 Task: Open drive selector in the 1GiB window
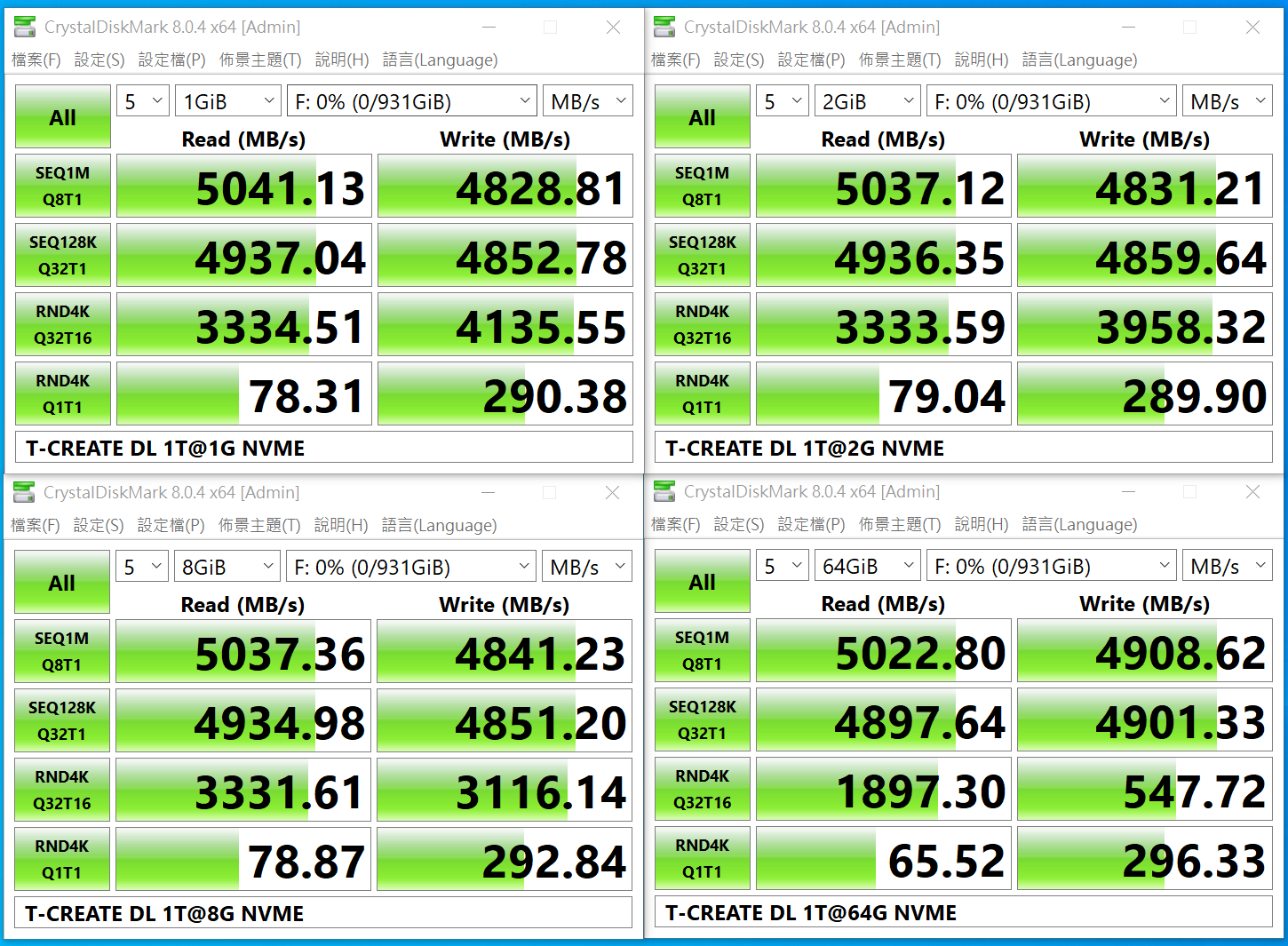[x=412, y=101]
